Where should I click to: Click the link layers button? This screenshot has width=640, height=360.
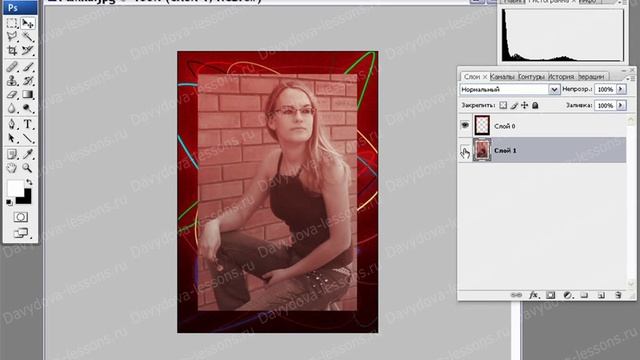(516, 295)
